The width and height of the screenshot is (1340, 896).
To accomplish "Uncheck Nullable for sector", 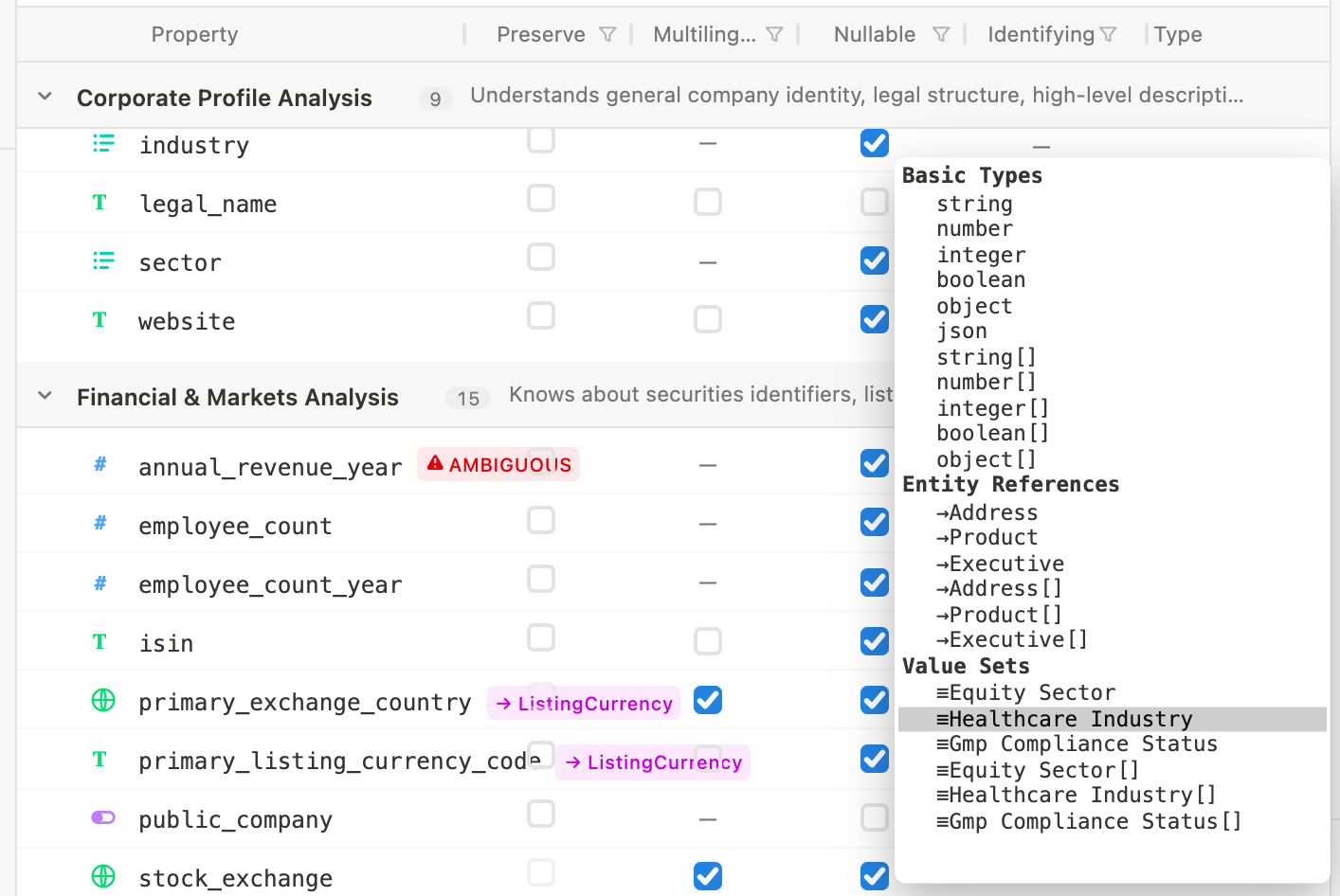I will (875, 260).
